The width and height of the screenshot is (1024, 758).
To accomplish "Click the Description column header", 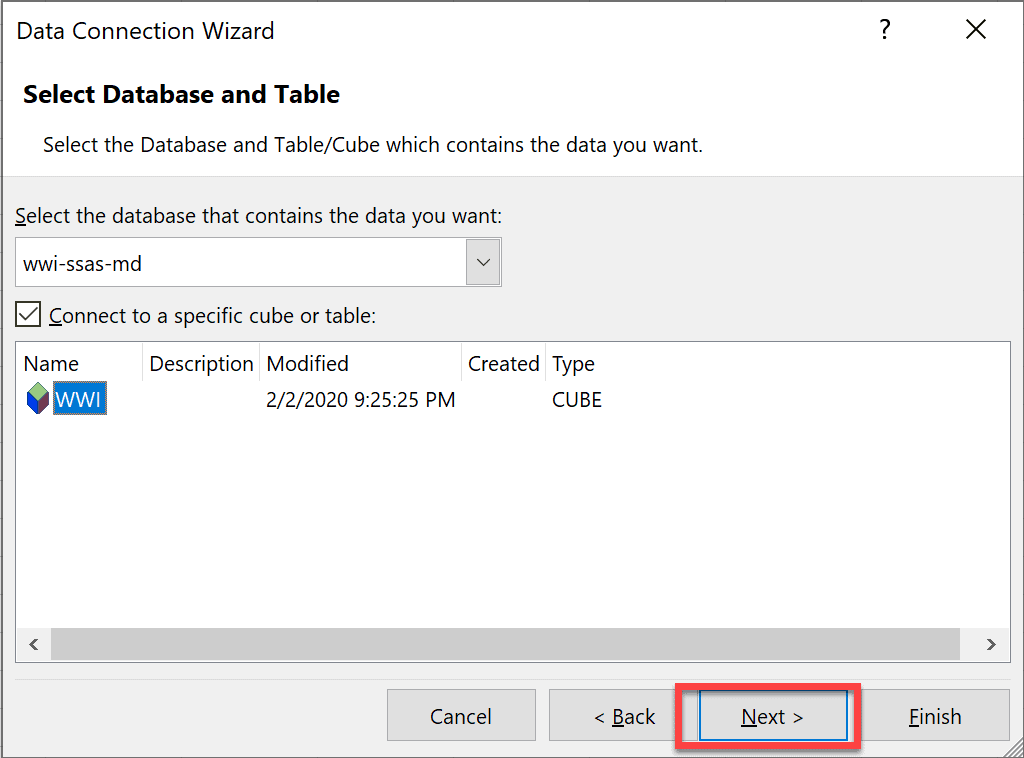I will 201,364.
